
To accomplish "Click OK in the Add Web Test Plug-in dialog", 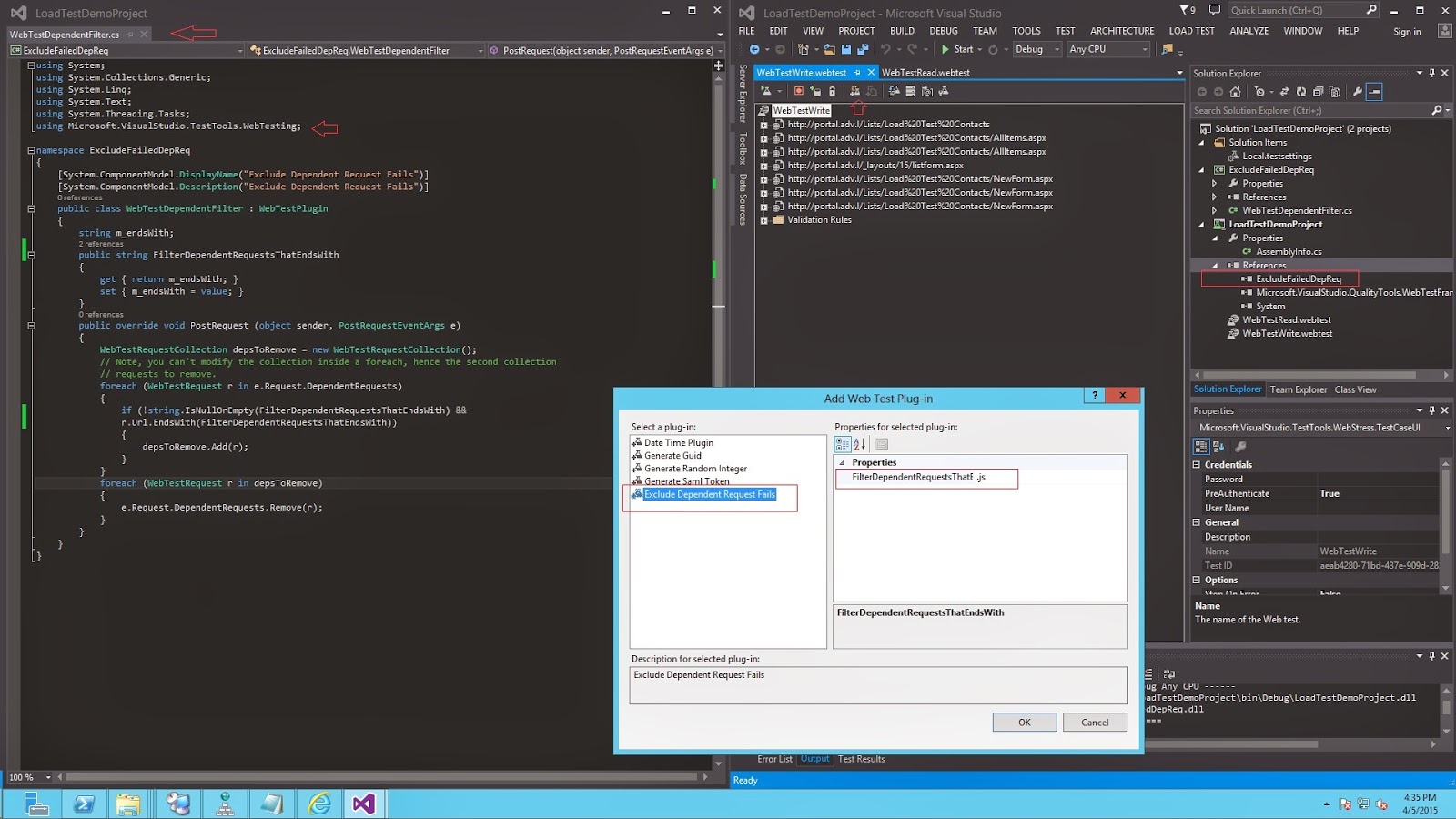I will click(1024, 723).
